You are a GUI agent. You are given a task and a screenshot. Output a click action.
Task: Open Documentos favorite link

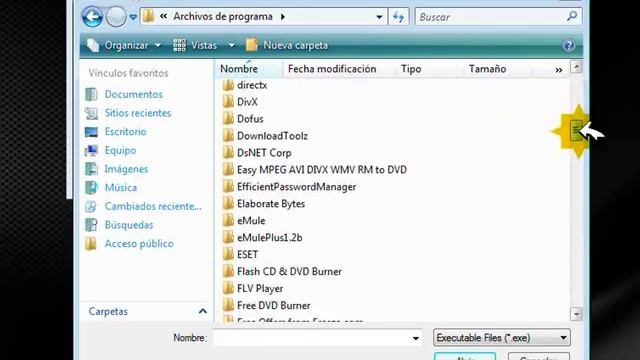click(133, 94)
